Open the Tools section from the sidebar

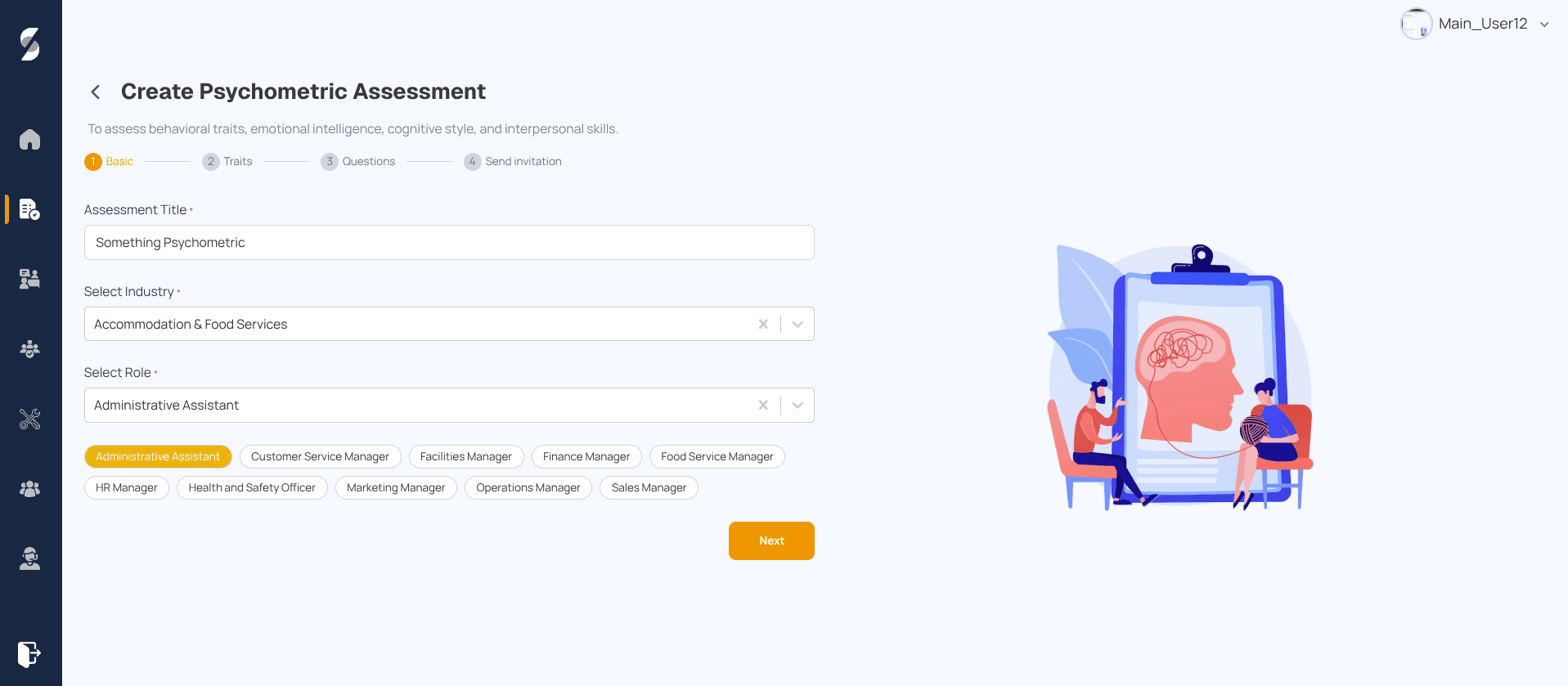pos(29,419)
